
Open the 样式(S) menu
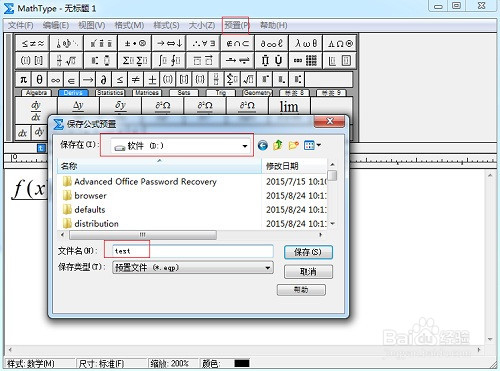[x=166, y=25]
